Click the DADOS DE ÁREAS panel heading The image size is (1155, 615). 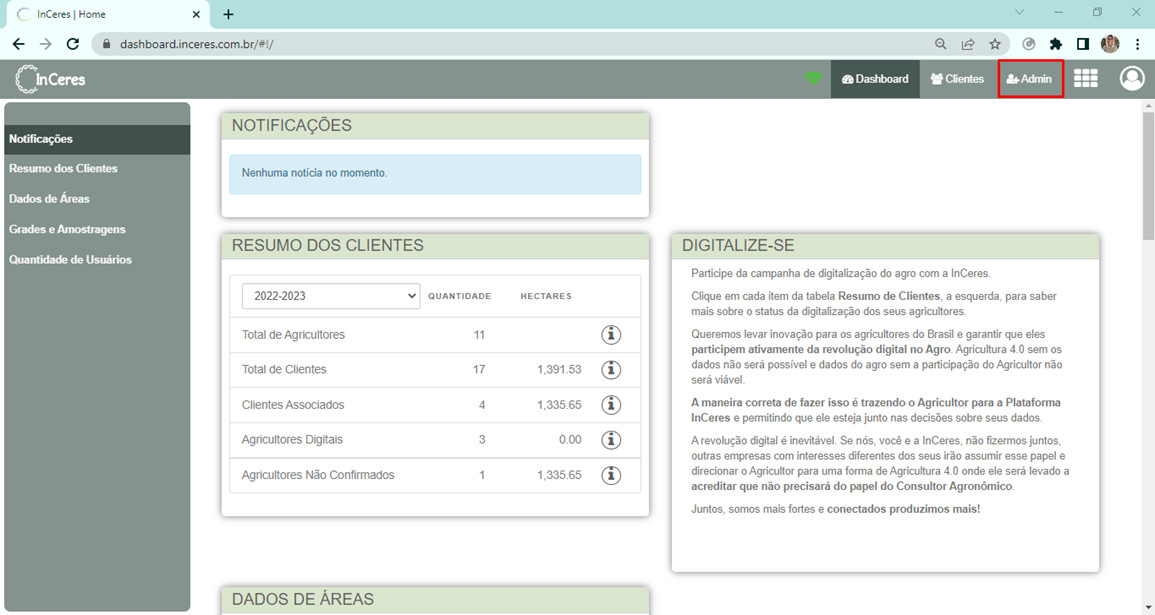coord(303,600)
